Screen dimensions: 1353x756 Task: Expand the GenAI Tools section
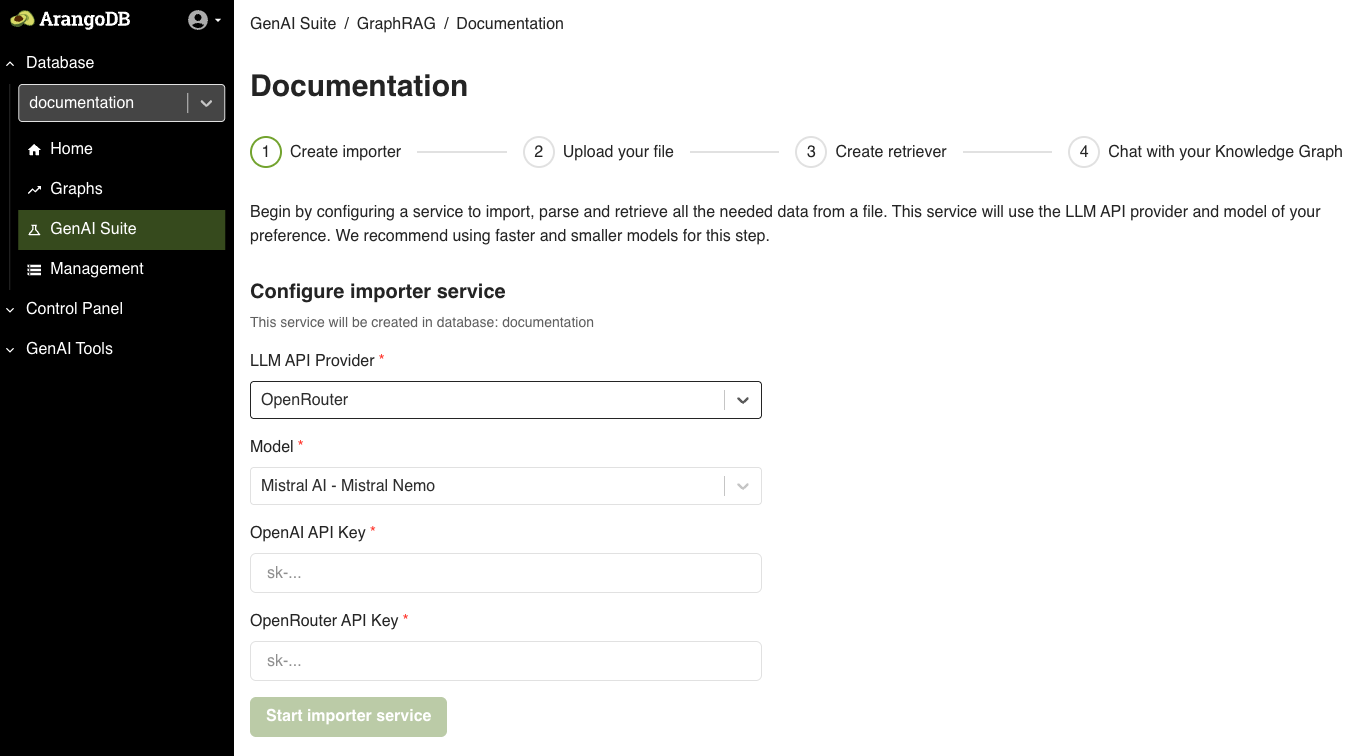point(59,348)
